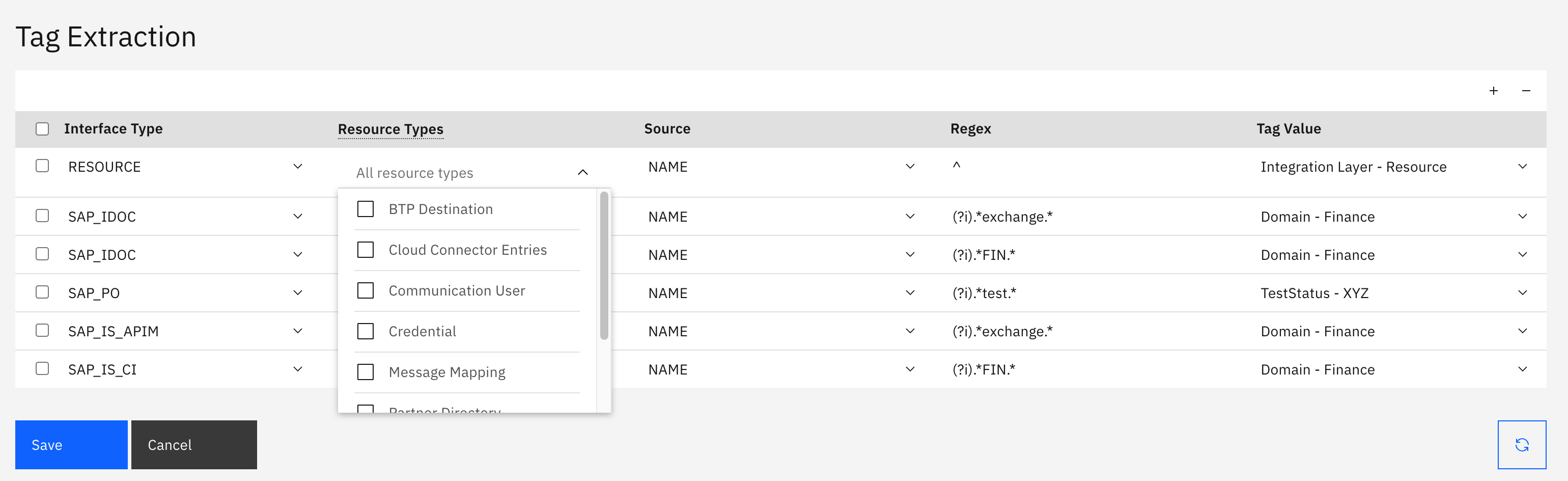
Task: Click the Tag Extraction page title
Action: pos(106,37)
